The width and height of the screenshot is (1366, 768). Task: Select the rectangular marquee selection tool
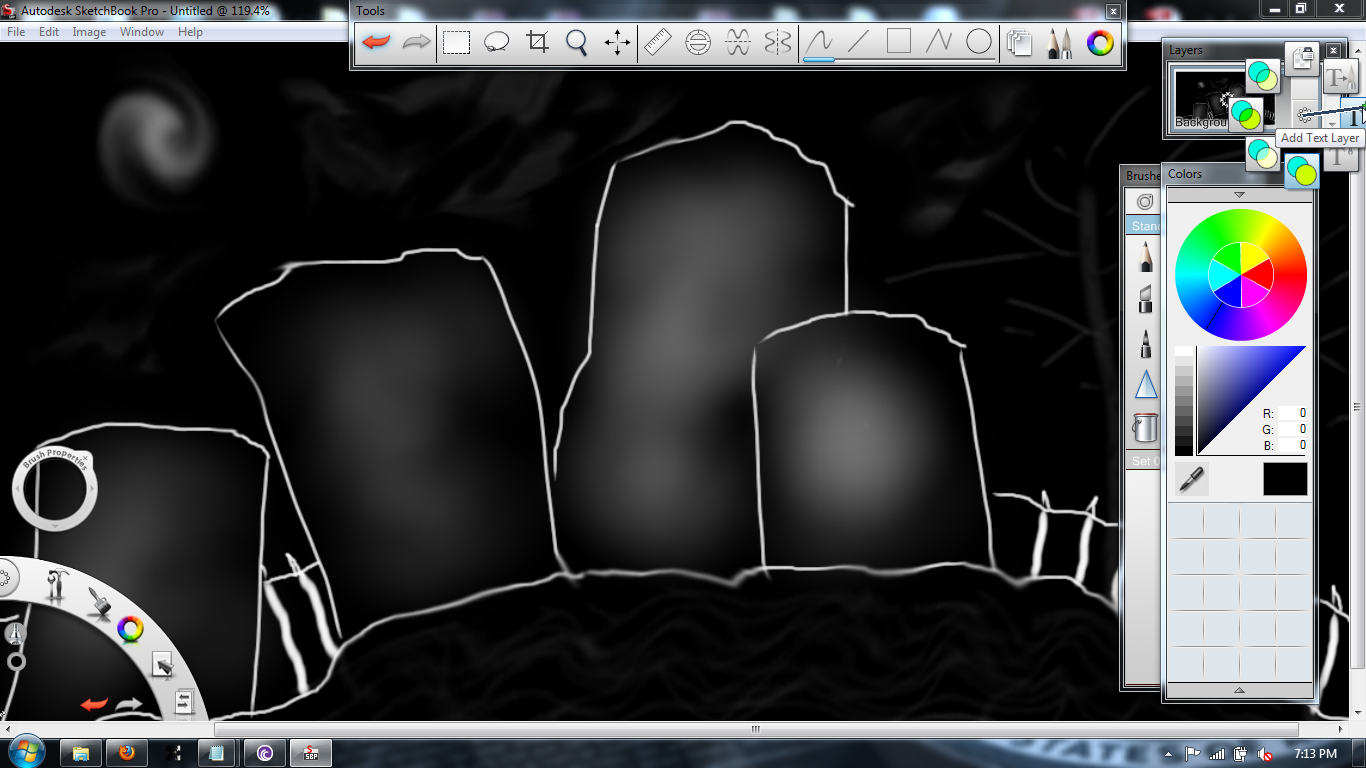457,42
